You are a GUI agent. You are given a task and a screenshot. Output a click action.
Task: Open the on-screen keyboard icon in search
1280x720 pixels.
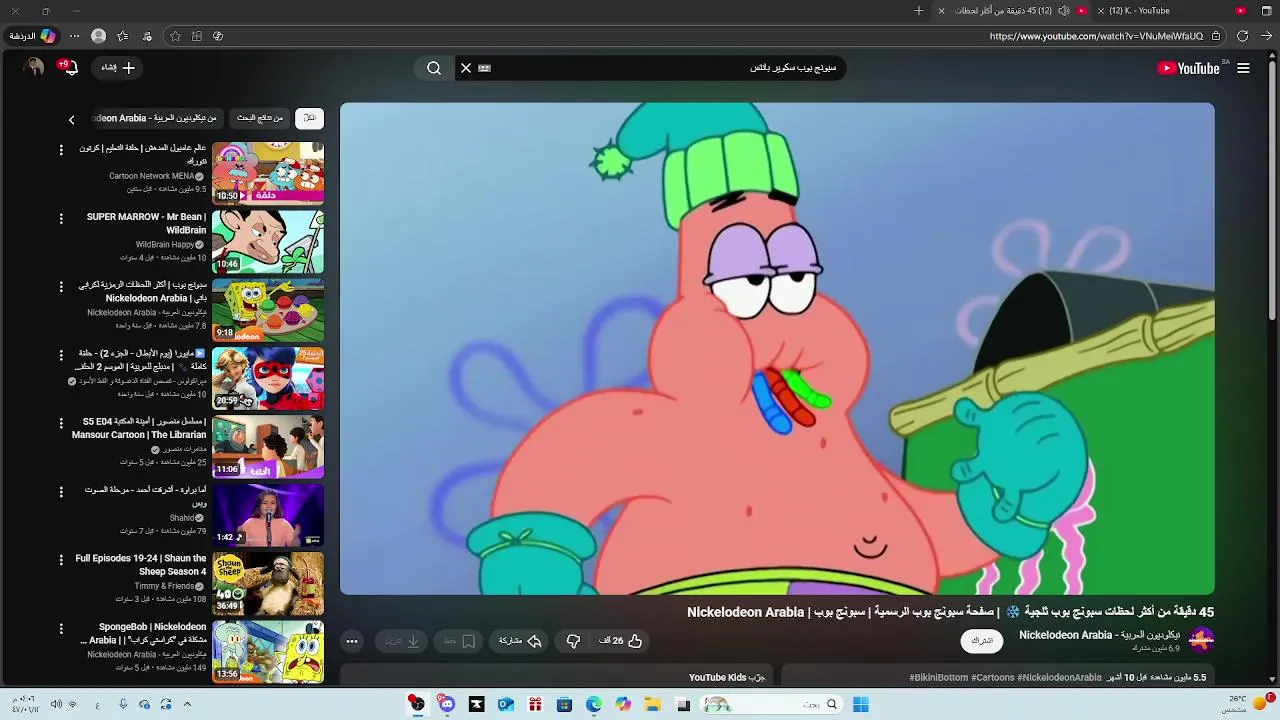click(x=485, y=68)
